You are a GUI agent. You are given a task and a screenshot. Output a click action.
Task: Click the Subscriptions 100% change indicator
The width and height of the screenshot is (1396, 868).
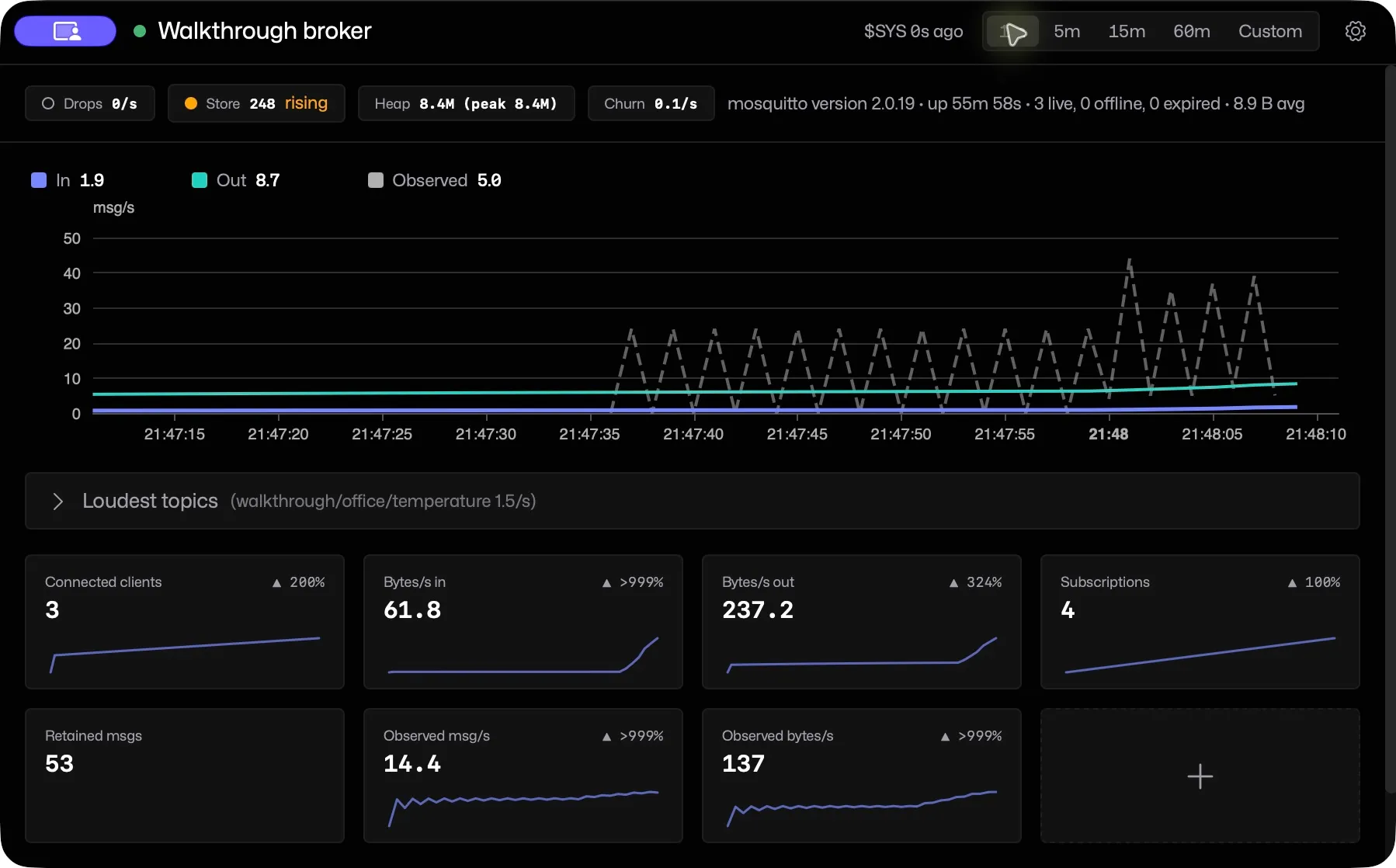pos(1314,582)
